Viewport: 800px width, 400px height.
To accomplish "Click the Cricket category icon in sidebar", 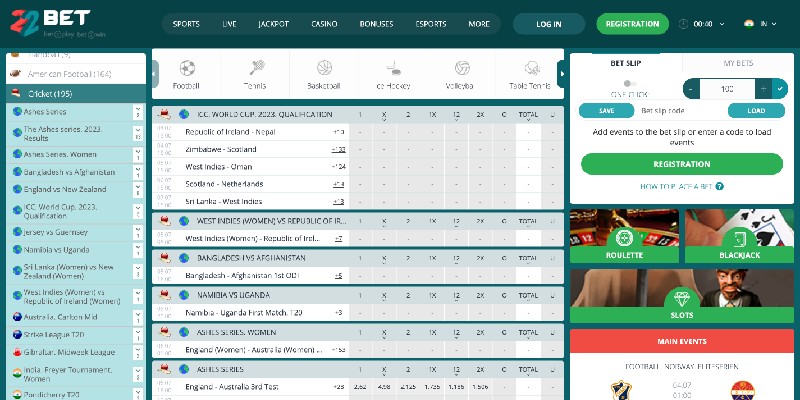I will pyautogui.click(x=16, y=93).
